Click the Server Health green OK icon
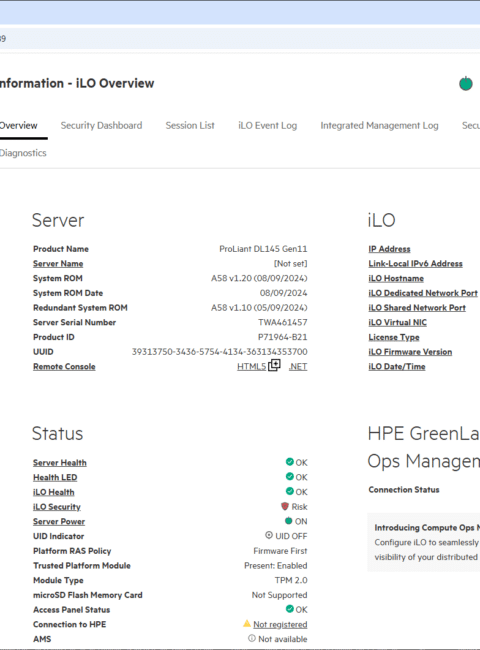The height and width of the screenshot is (650, 480). click(x=290, y=462)
